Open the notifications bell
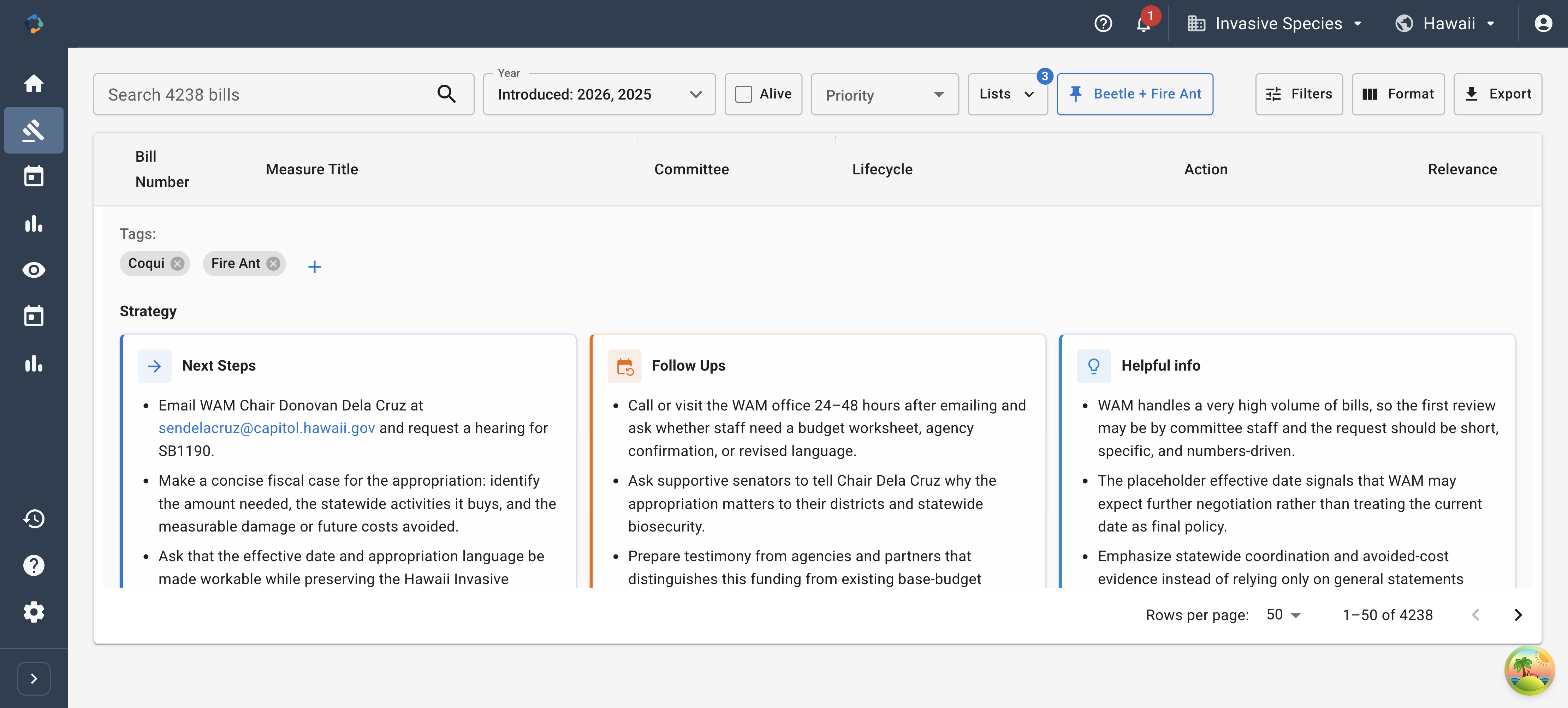1568x708 pixels. coord(1144,24)
